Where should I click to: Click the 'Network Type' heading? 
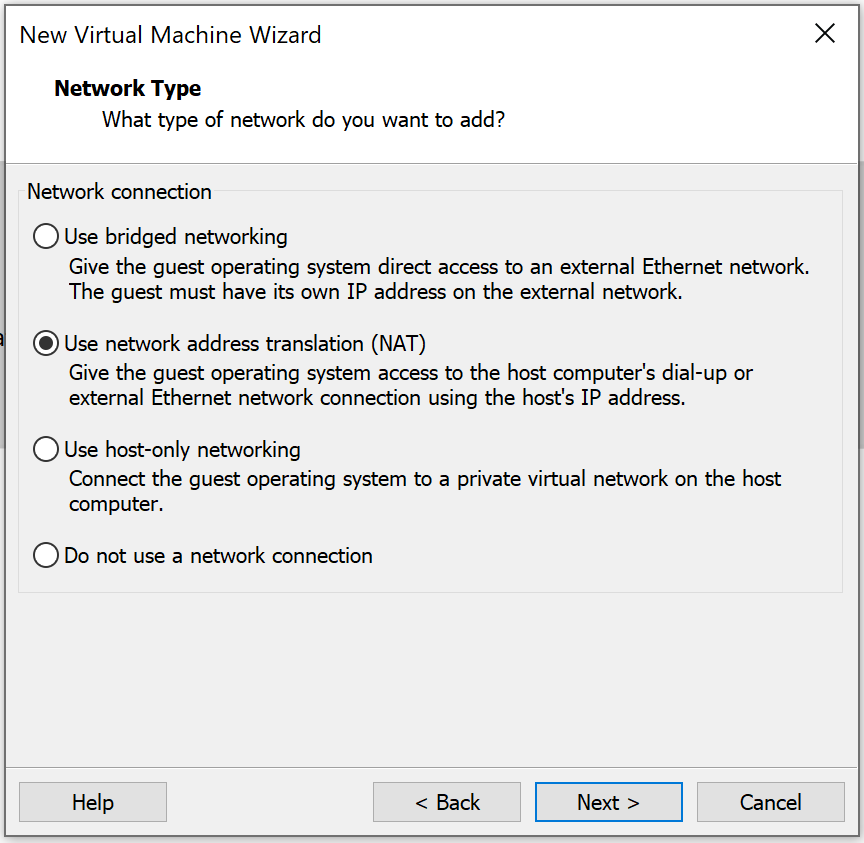coord(127,88)
